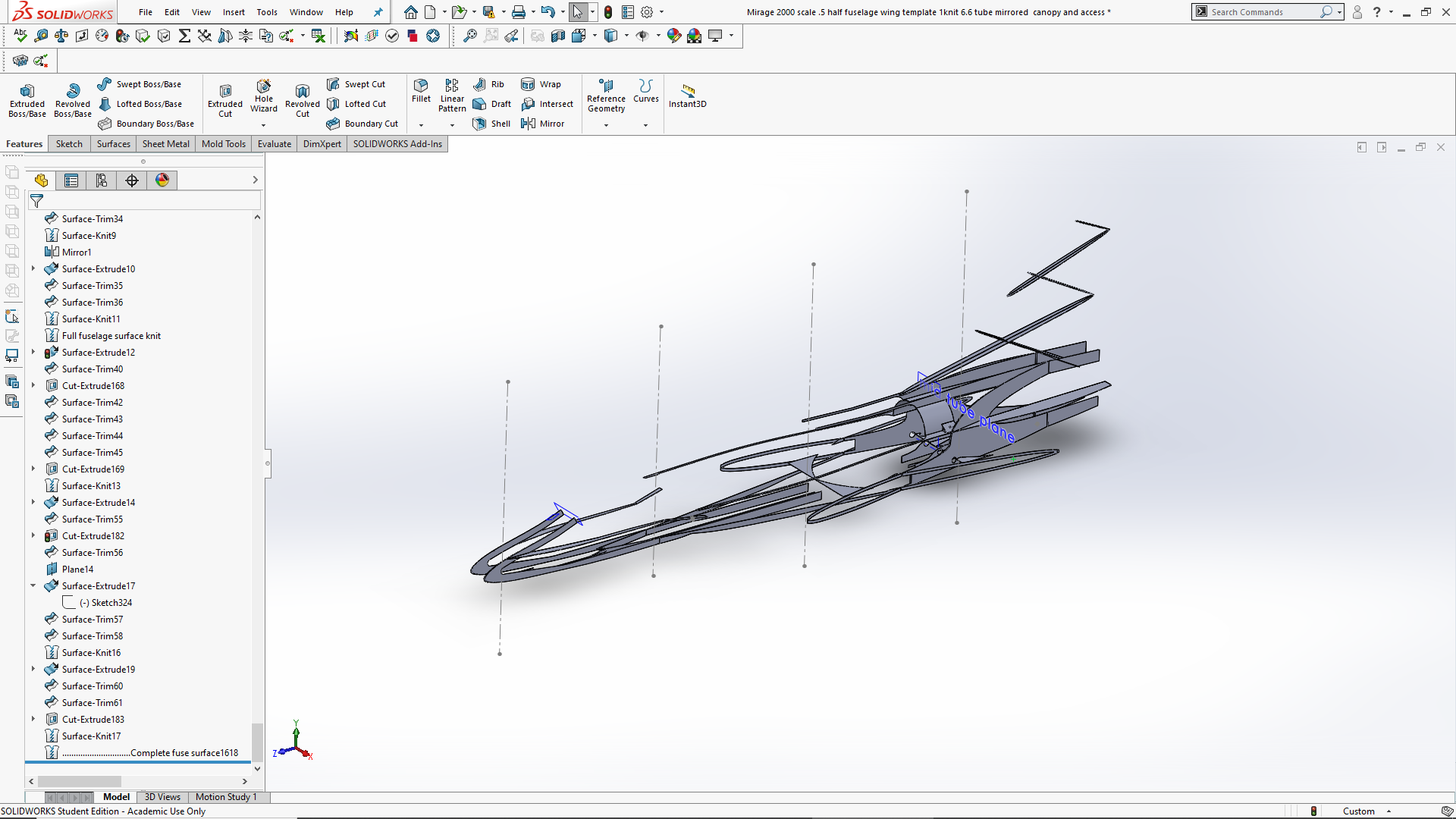Expand the Cut-Extrude183 feature
This screenshot has width=1456, height=819.
[x=33, y=719]
